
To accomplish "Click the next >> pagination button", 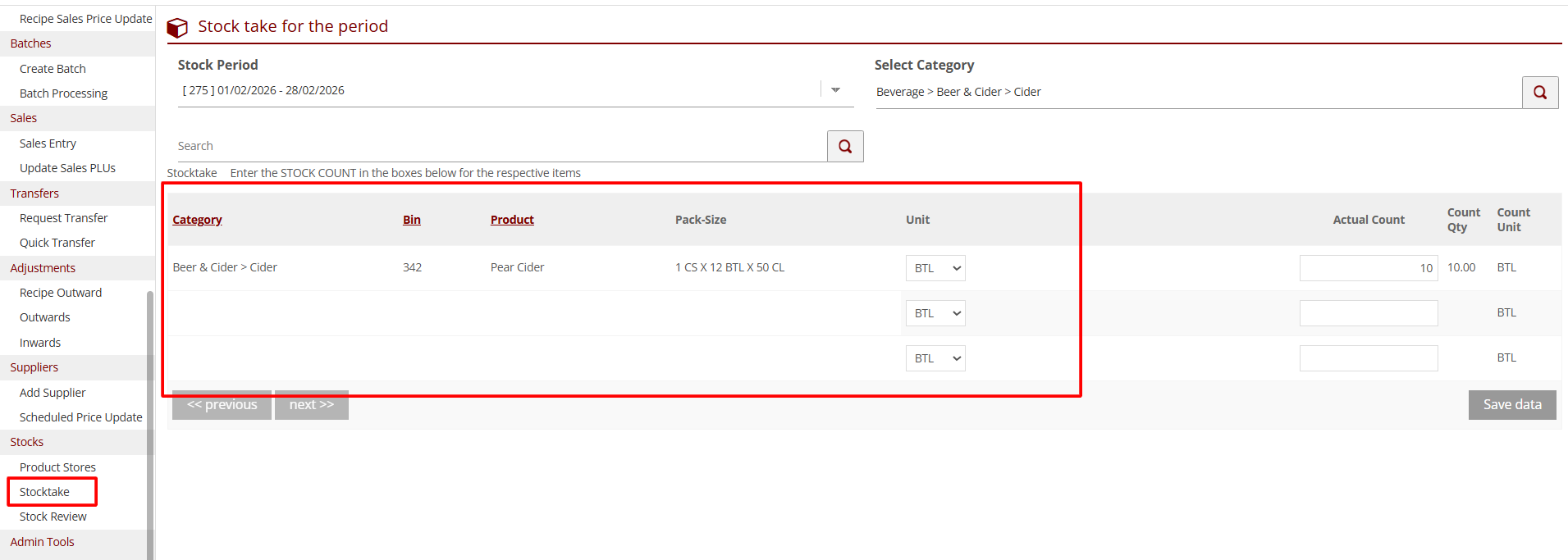I will [311, 405].
